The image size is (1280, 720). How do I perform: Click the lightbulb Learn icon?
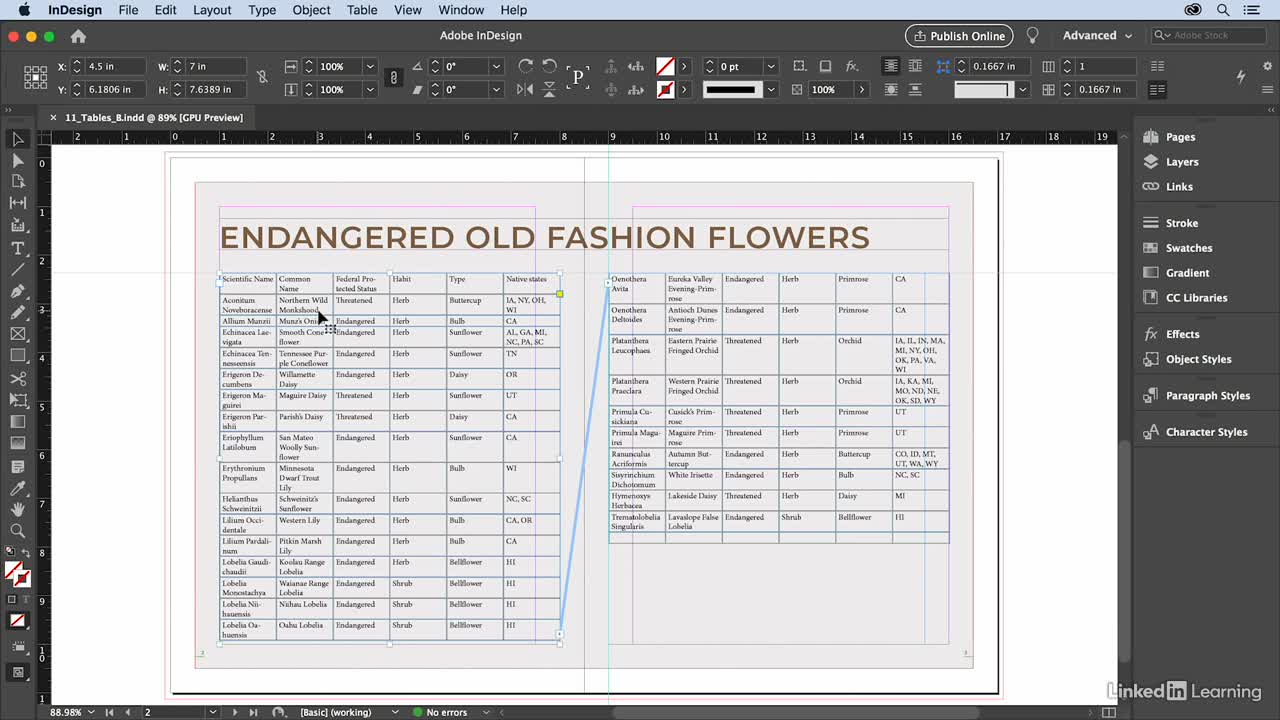point(1033,35)
